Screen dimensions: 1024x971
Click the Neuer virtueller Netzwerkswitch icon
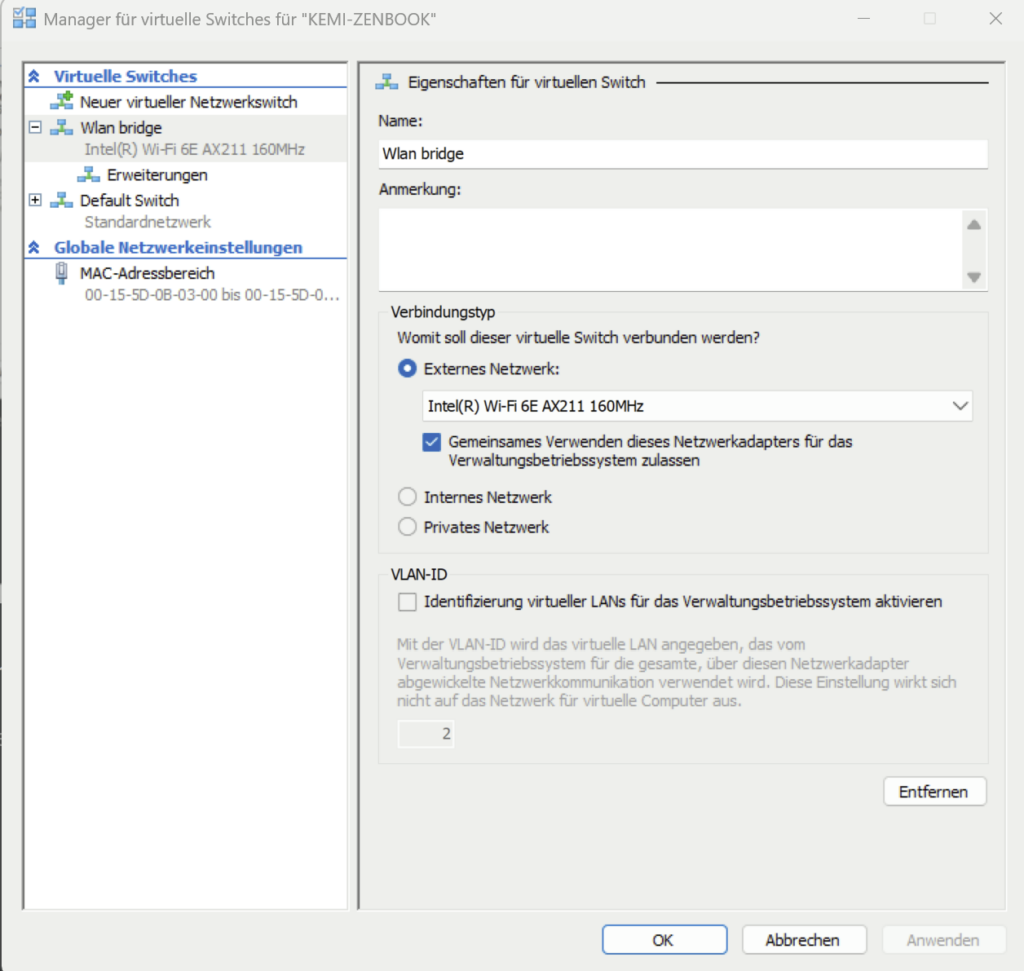point(62,101)
